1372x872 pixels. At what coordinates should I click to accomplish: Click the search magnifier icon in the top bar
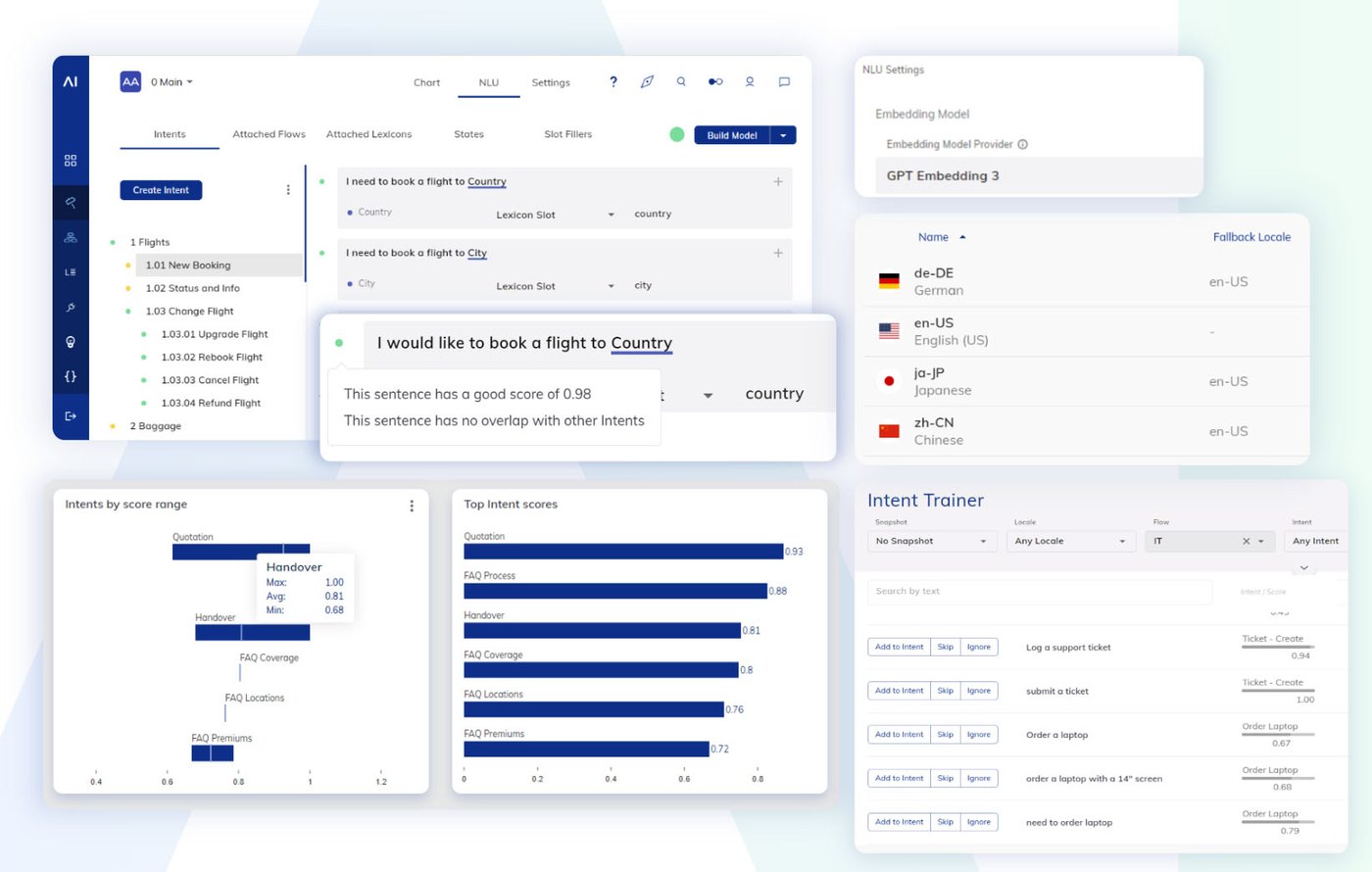point(681,82)
